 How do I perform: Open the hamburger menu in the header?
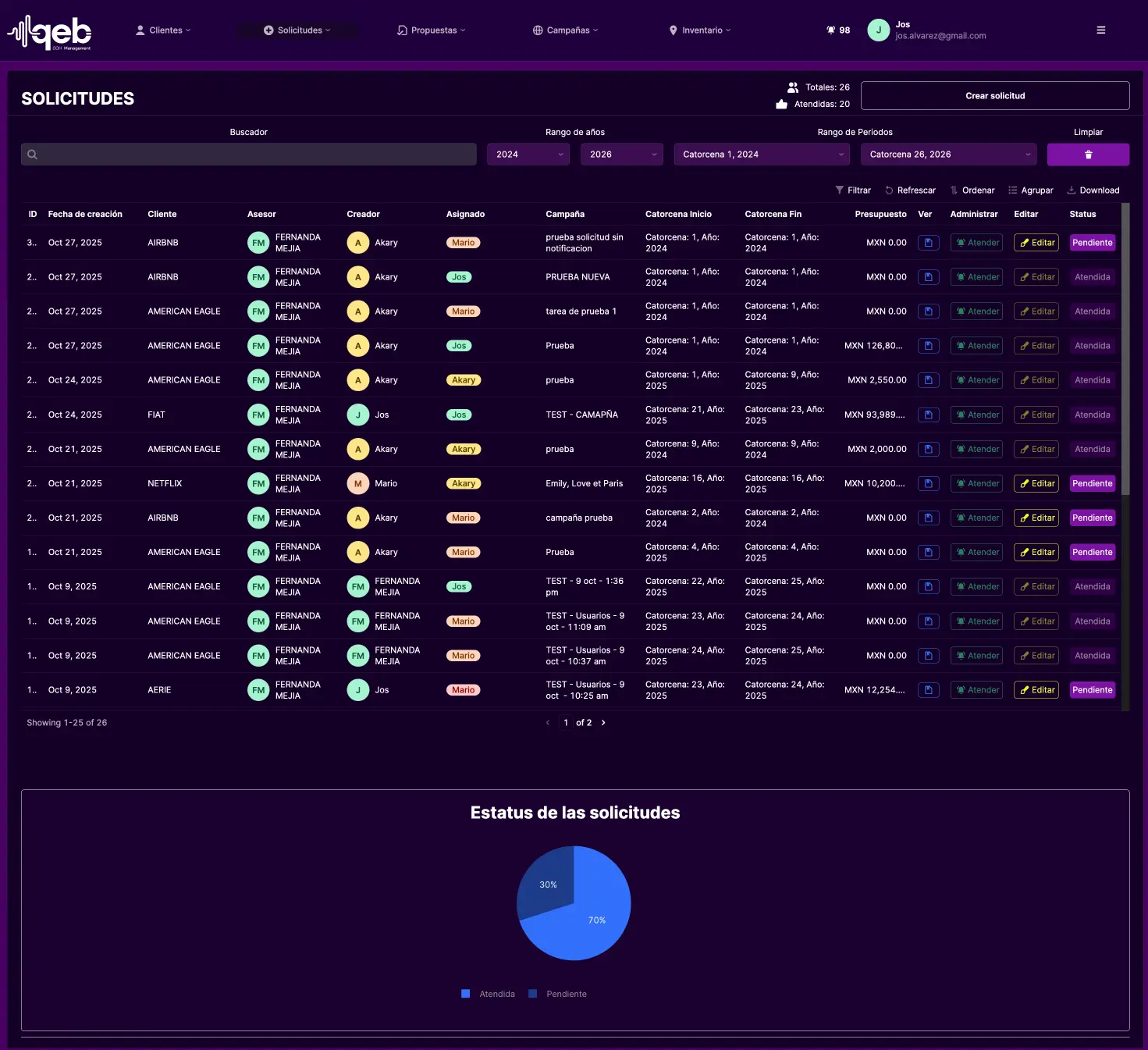1100,30
